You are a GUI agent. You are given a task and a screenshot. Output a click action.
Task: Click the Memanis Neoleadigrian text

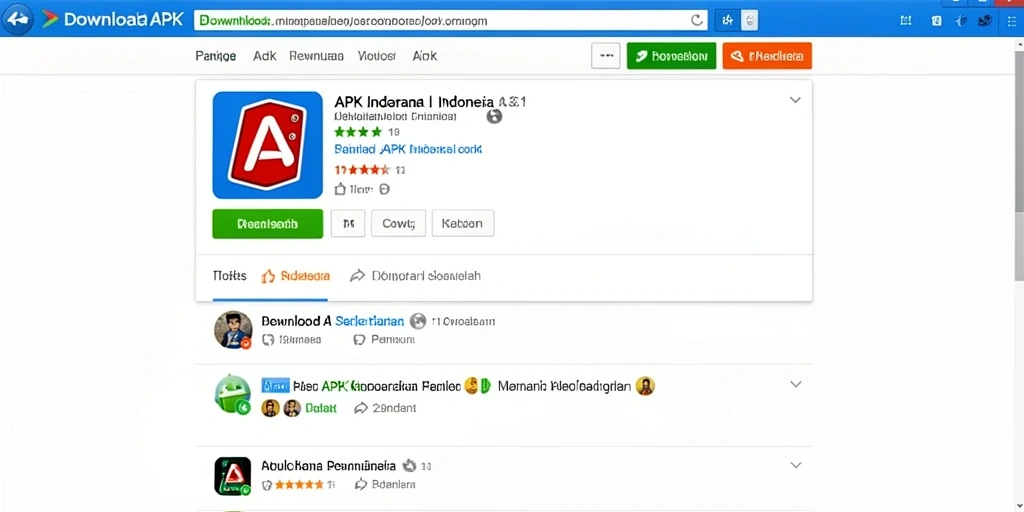point(564,386)
